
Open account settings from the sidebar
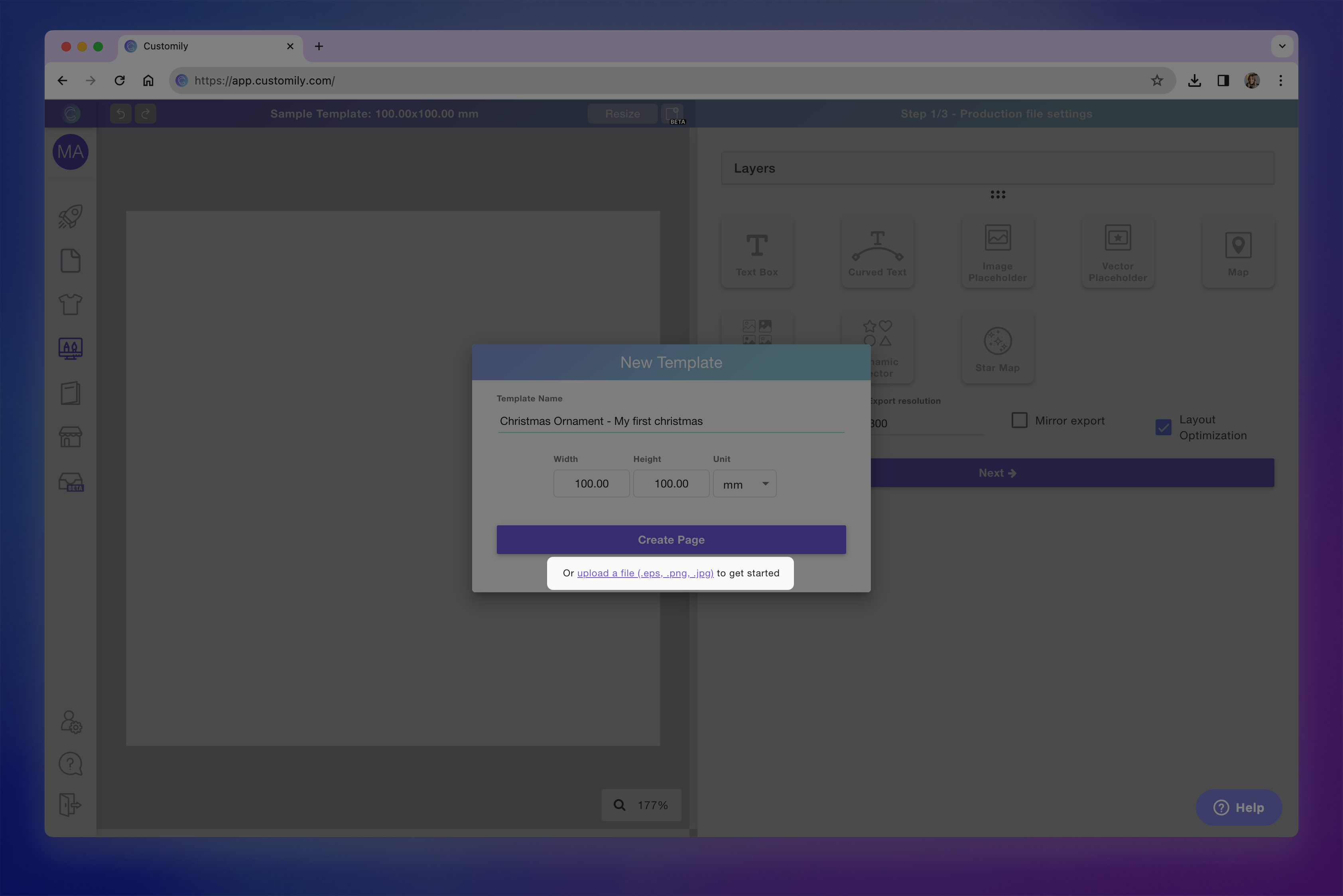[x=70, y=722]
